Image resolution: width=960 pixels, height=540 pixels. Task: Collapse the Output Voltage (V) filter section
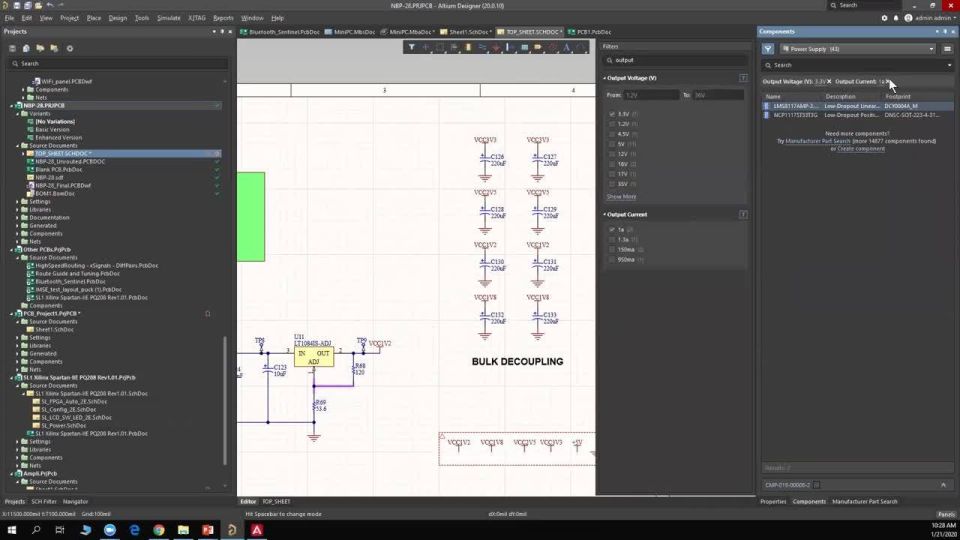click(x=604, y=78)
